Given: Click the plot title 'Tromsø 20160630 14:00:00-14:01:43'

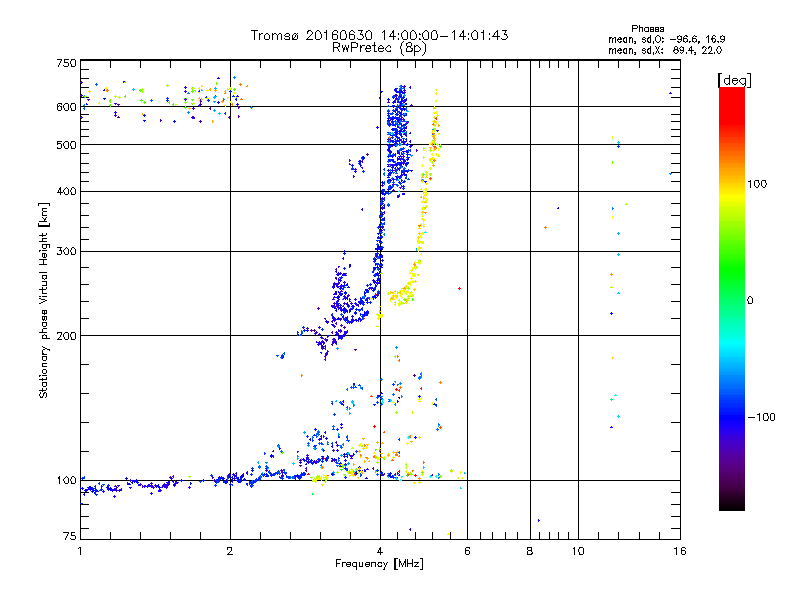Looking at the screenshot, I should point(379,35).
